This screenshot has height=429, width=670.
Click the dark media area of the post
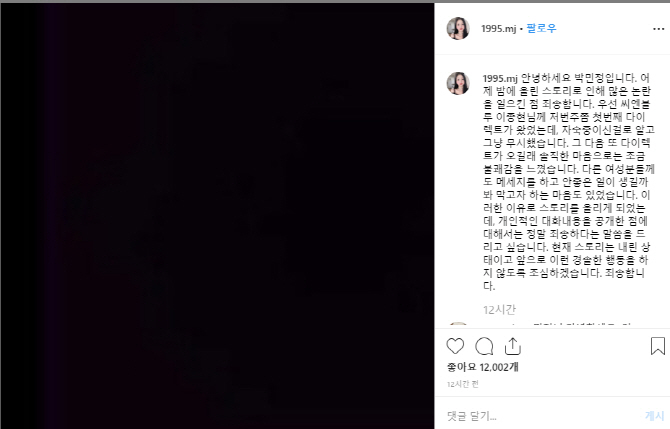coord(217,216)
